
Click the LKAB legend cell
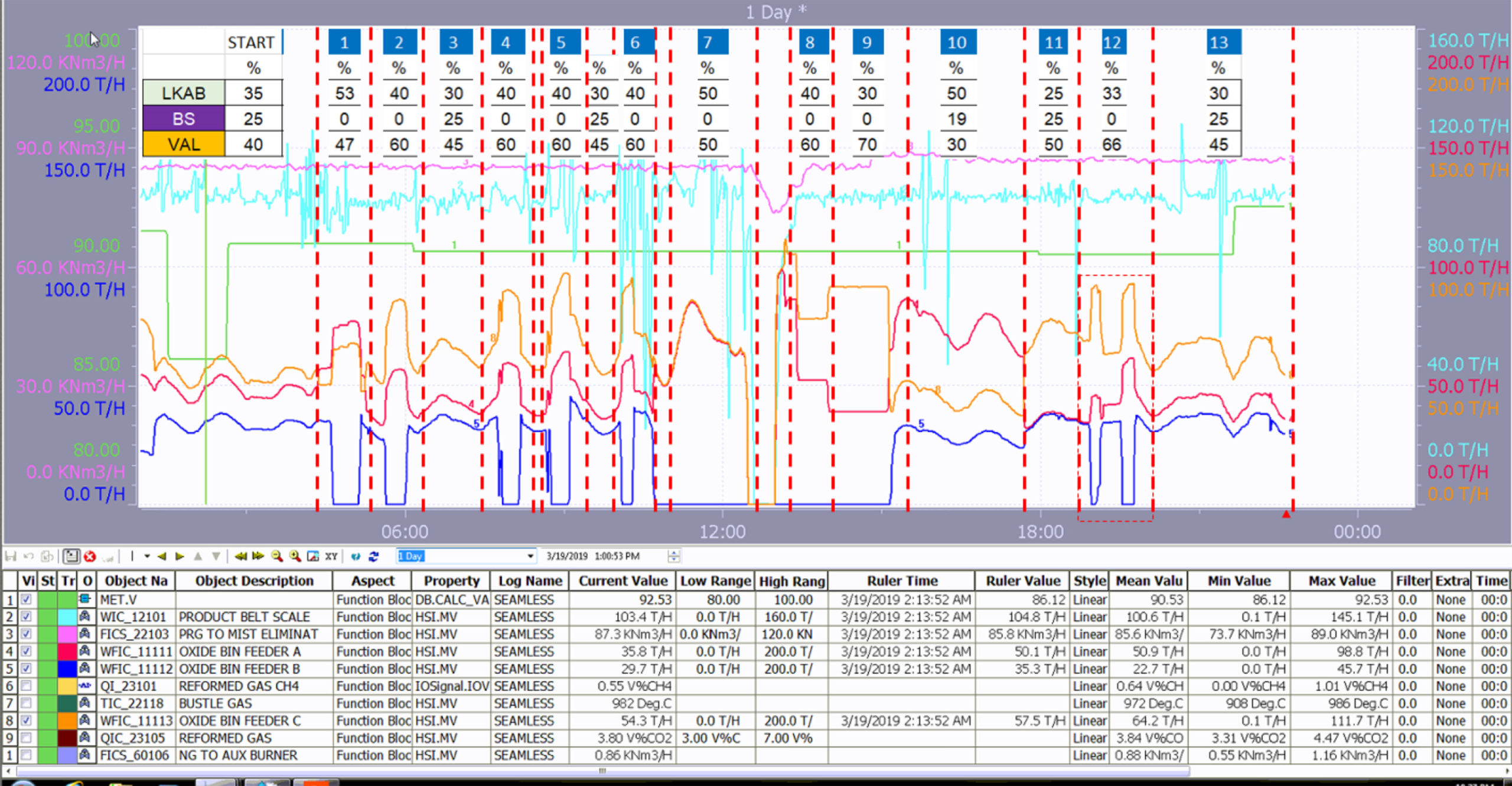click(184, 93)
